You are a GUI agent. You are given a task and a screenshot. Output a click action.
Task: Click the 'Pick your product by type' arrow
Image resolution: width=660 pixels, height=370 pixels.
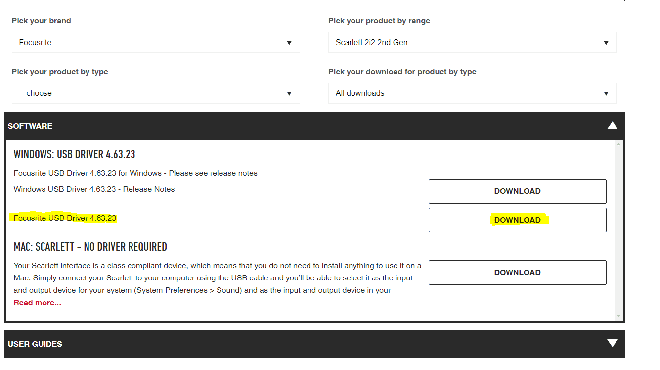pyautogui.click(x=289, y=93)
